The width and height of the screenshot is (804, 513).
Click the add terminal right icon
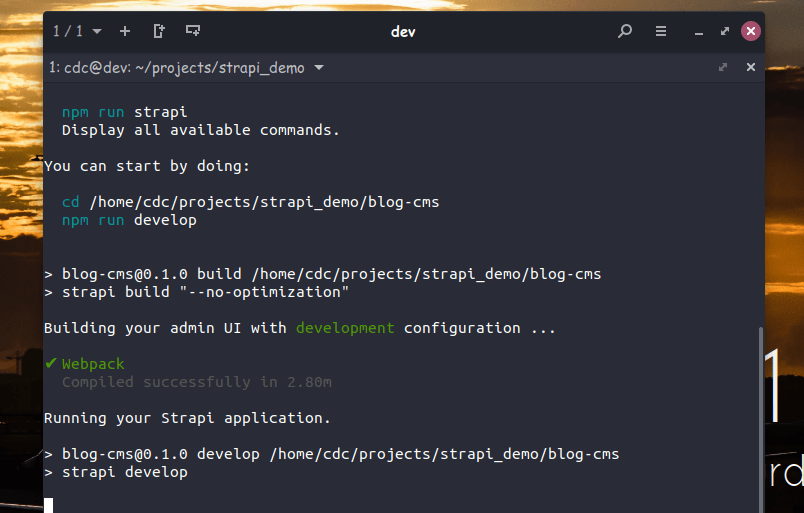[x=159, y=31]
